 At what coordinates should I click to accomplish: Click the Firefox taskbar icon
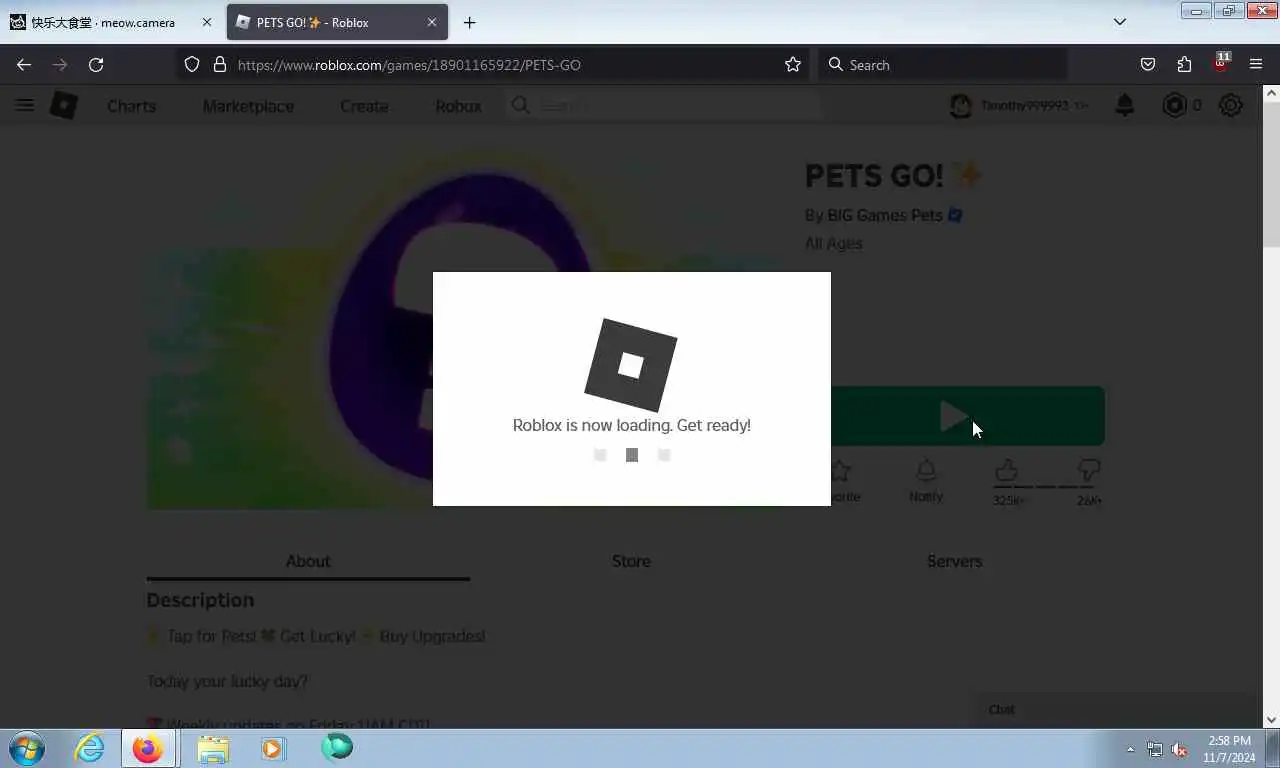(x=148, y=748)
